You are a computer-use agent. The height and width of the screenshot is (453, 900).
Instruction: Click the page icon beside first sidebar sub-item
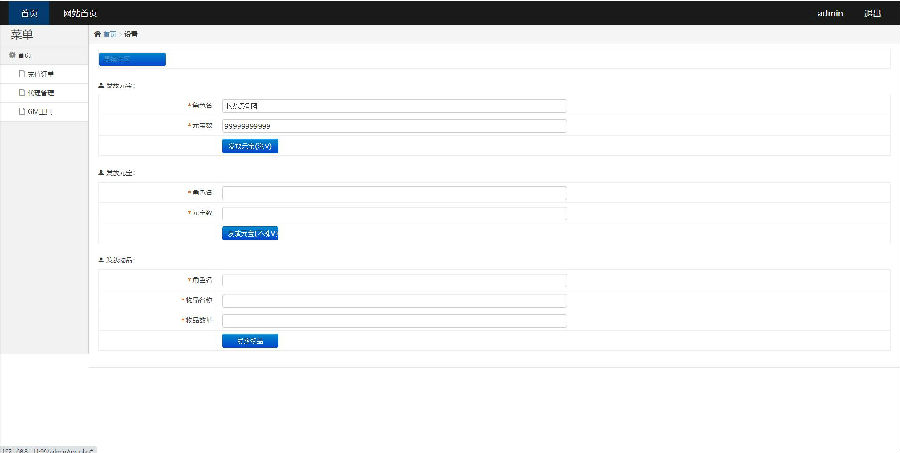click(22, 74)
